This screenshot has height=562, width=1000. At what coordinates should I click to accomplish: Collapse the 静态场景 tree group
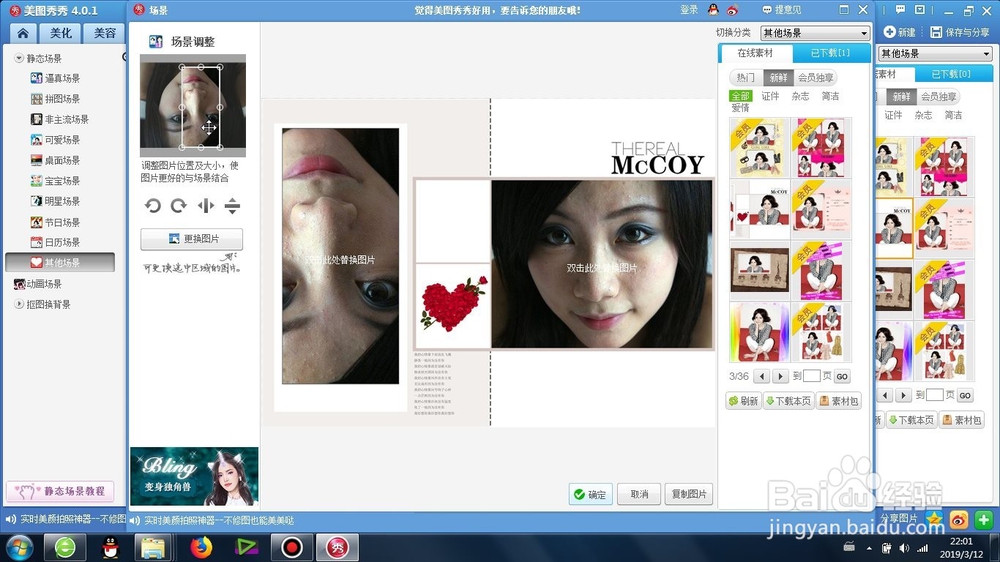point(19,58)
